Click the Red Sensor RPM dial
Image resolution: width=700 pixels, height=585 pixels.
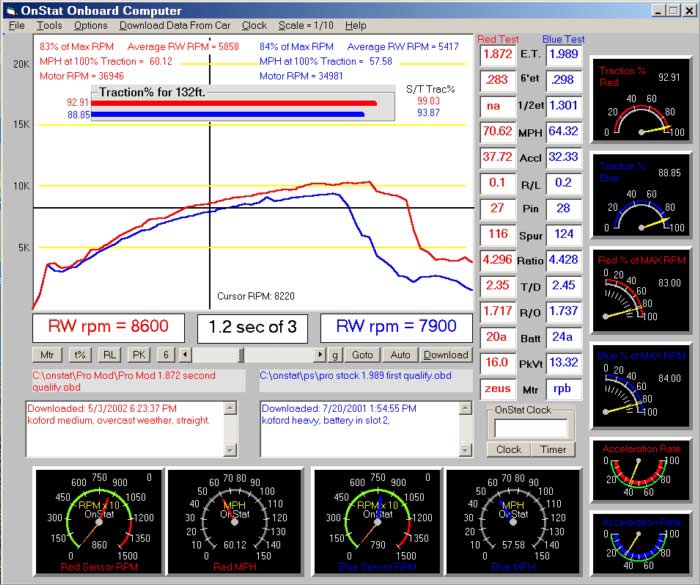tap(99, 521)
